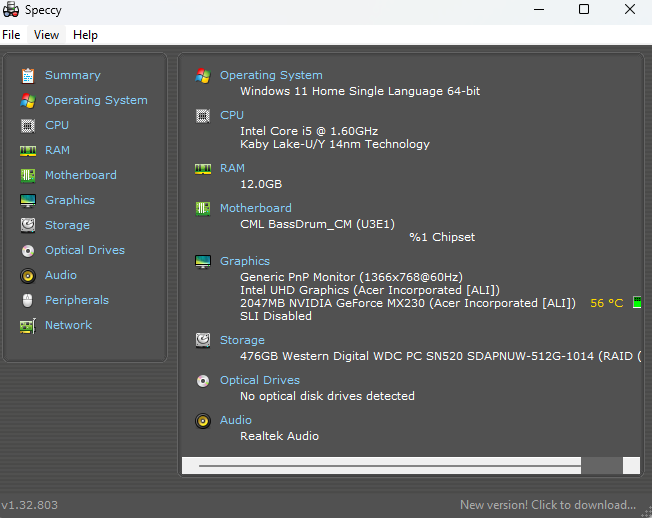Click the Graphics monitor icon in sidebar
652x518 pixels.
(28, 200)
